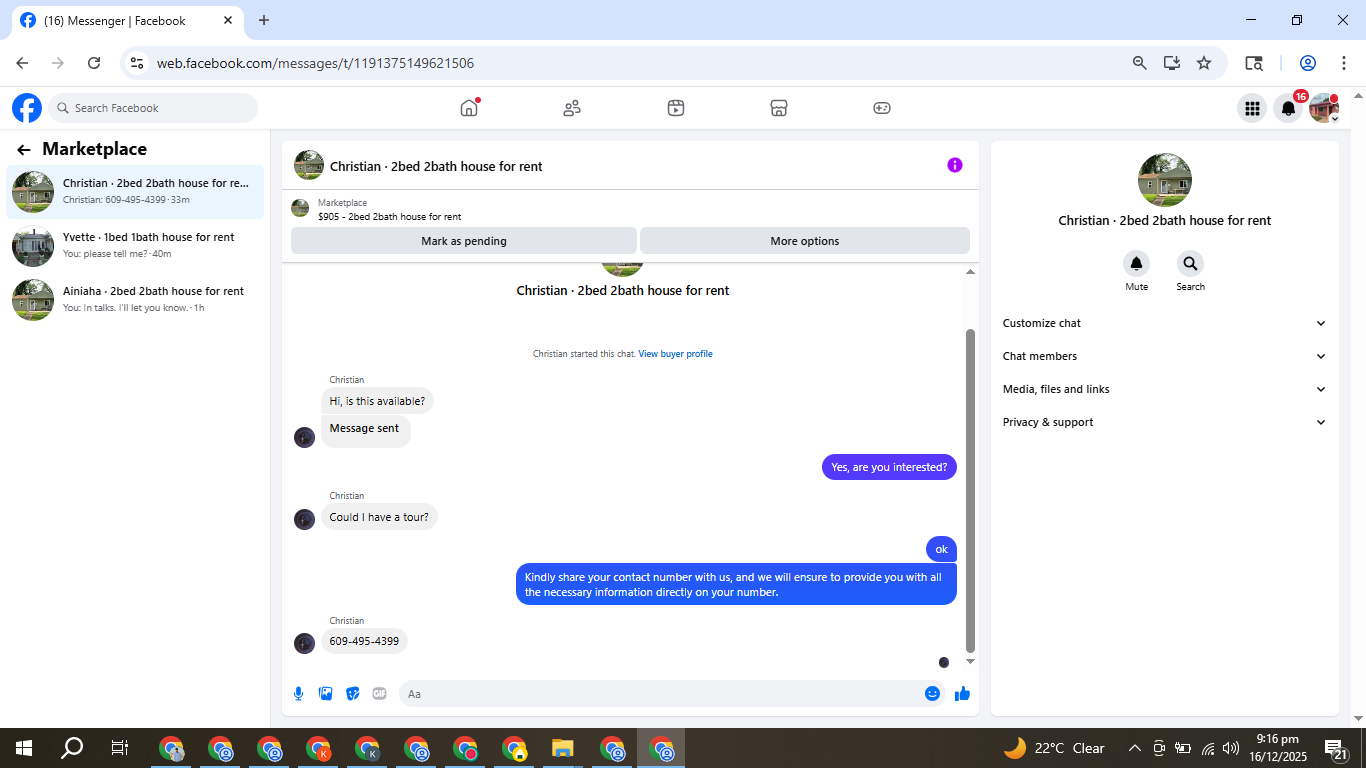Image resolution: width=1366 pixels, height=768 pixels.
Task: Open Facebook Home from the top navigation
Action: click(469, 108)
